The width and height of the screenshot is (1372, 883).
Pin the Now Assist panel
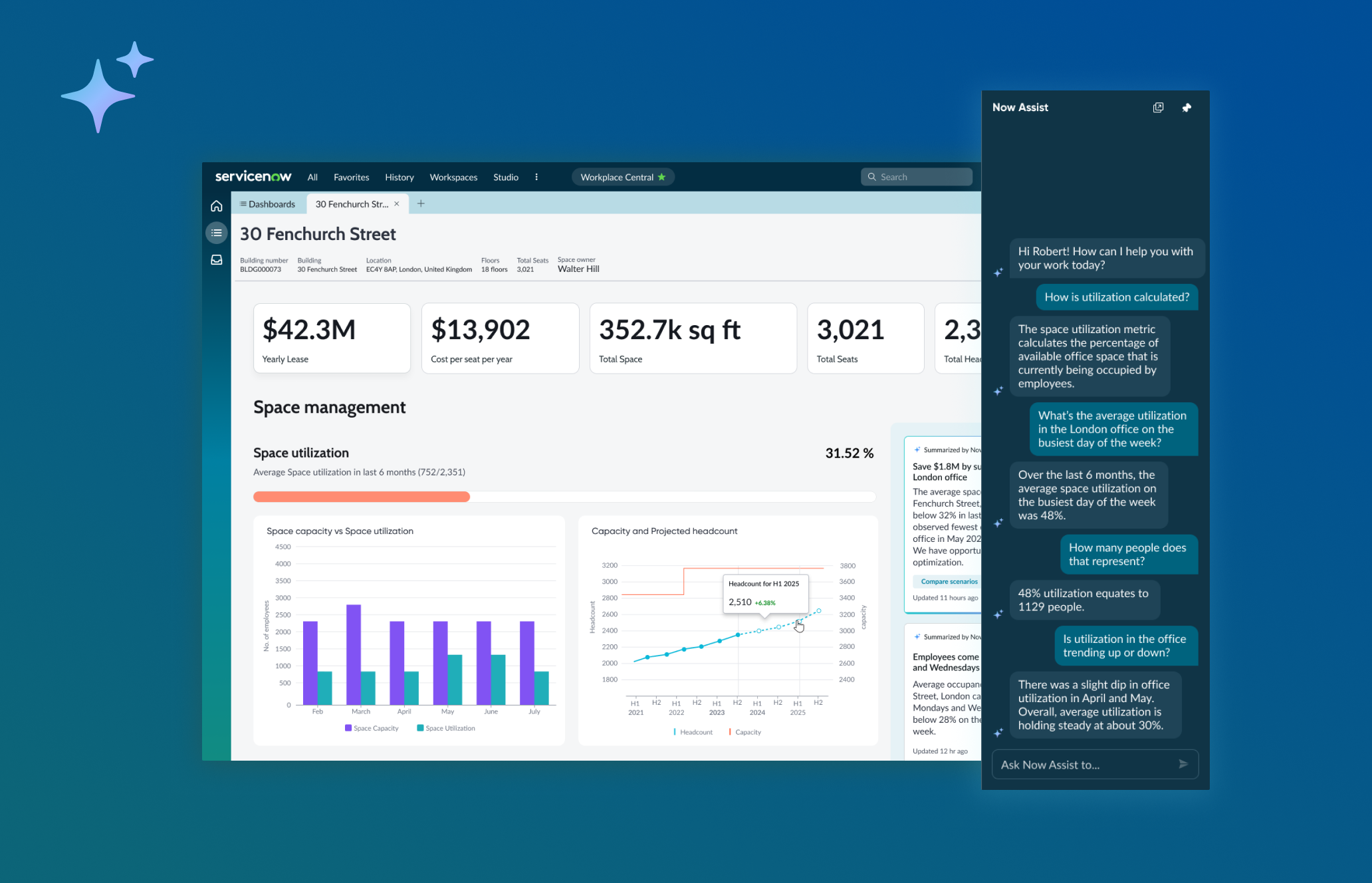(1187, 108)
